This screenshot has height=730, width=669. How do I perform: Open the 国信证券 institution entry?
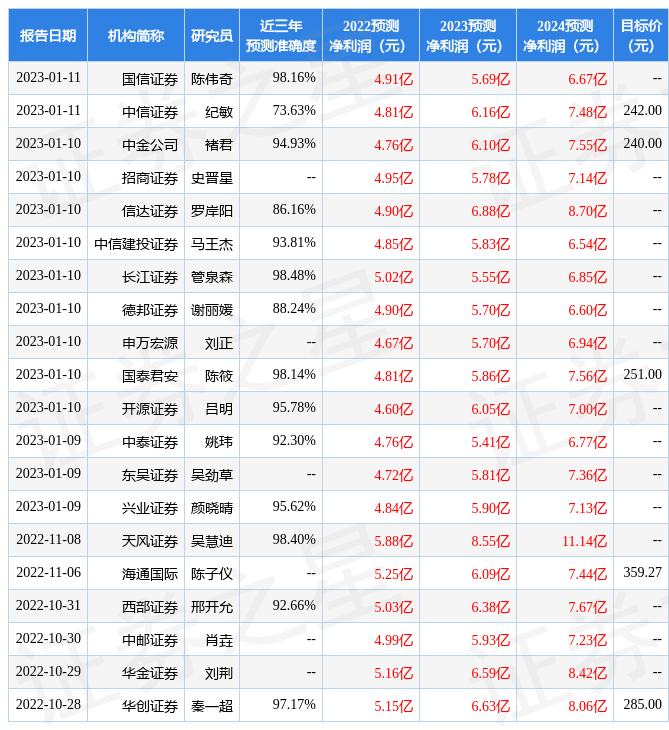point(150,78)
